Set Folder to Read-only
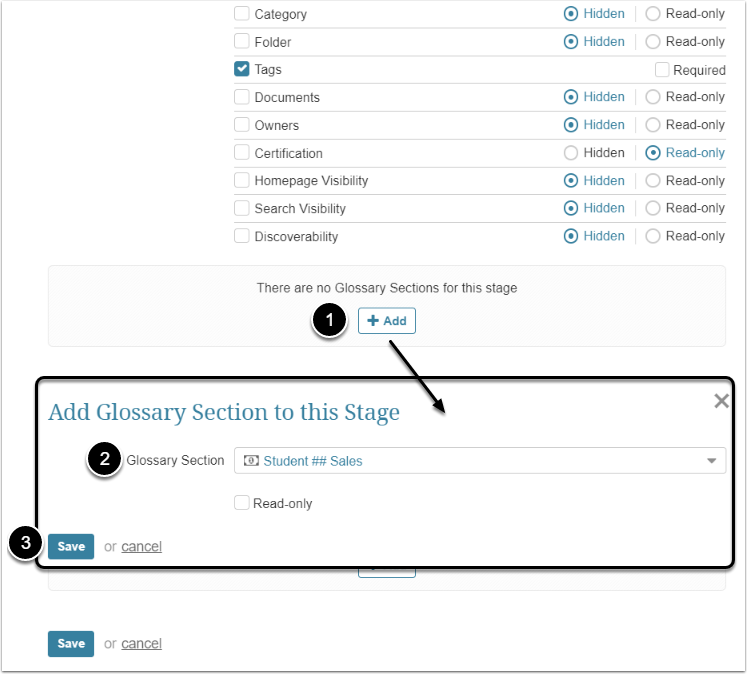Screen dimensions: 747x674 point(653,42)
